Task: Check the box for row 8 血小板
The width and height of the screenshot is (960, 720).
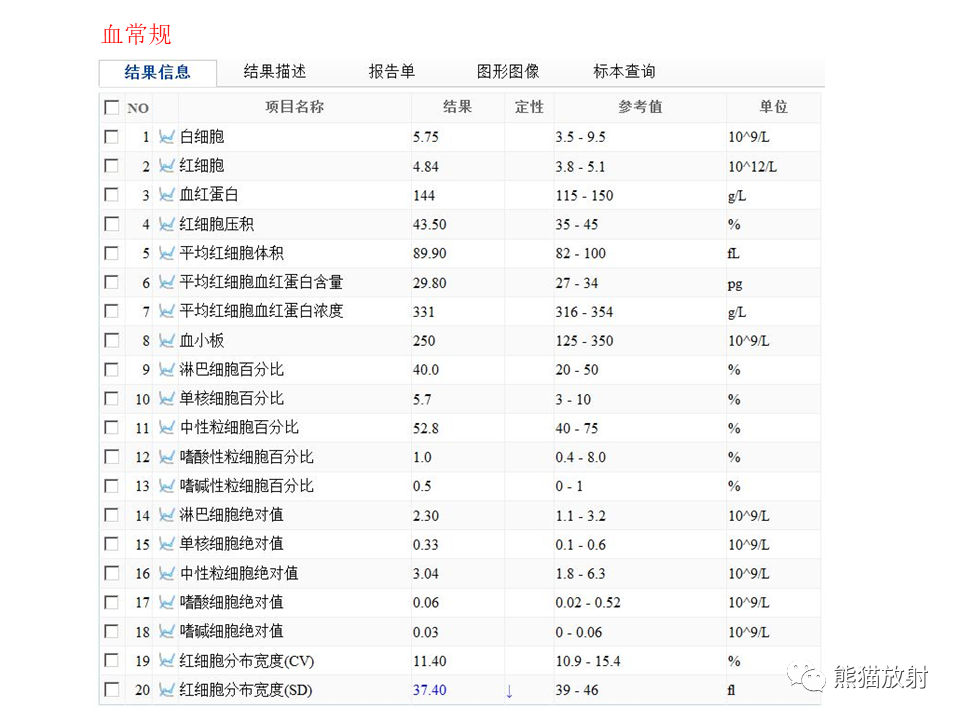Action: [111, 340]
